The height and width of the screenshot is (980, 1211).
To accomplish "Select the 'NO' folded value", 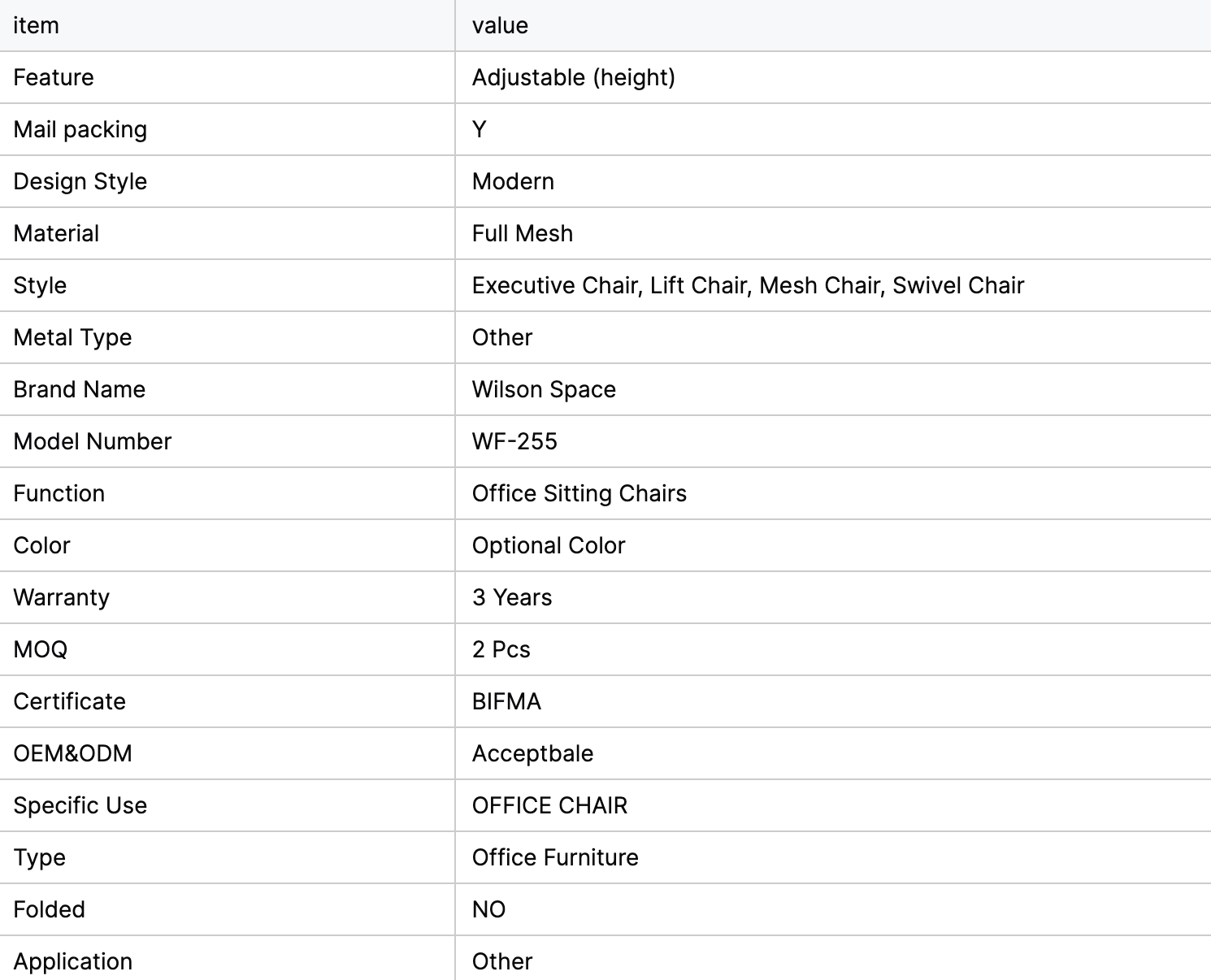I will 488,909.
